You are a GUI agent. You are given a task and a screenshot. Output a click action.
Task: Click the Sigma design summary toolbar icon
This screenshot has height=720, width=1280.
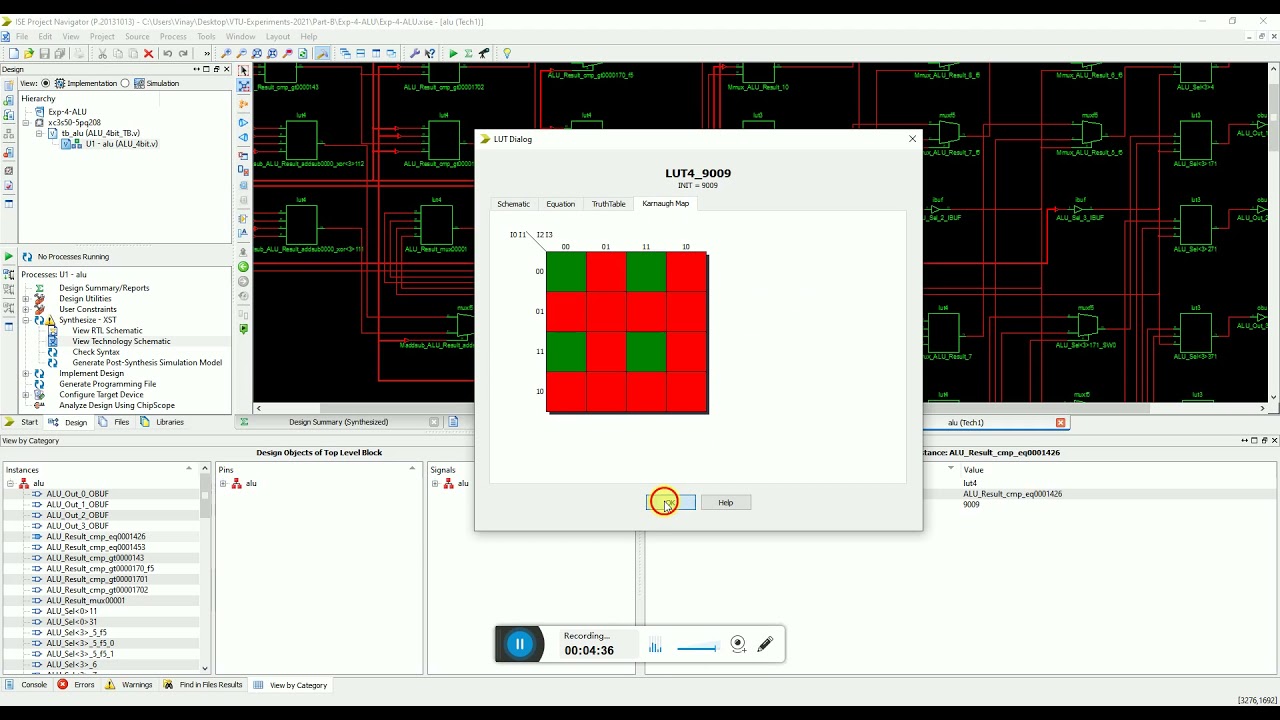(x=468, y=53)
